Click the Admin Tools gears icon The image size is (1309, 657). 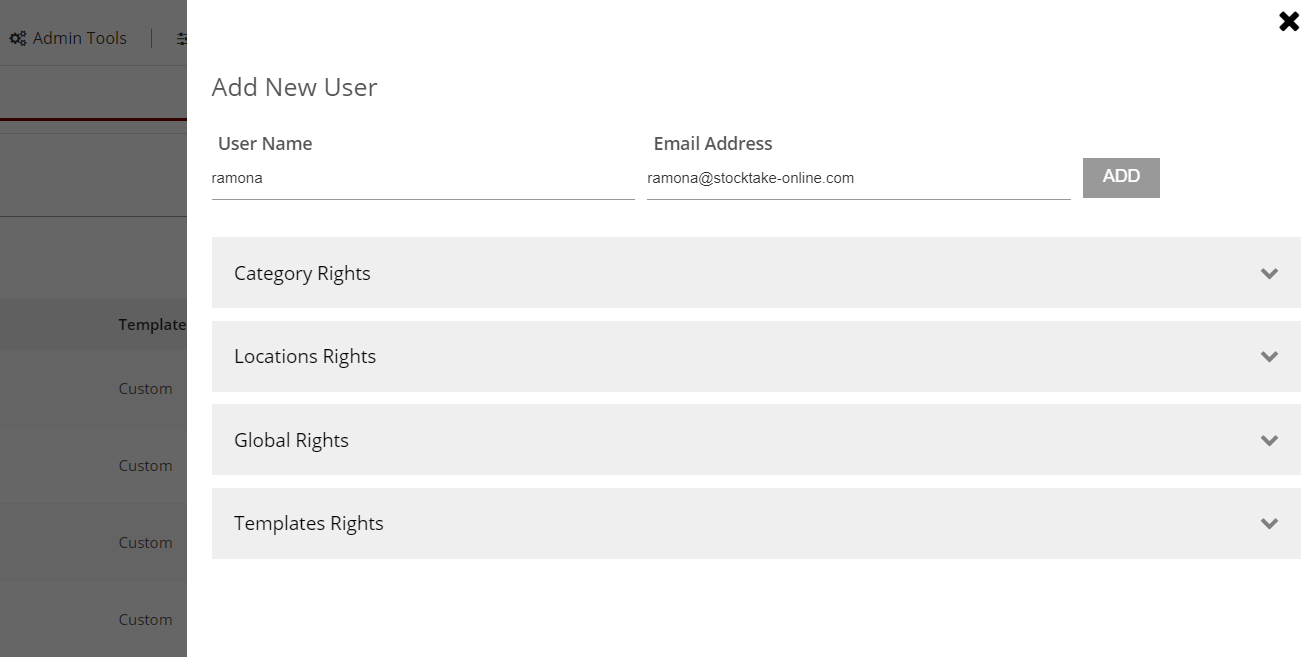18,38
